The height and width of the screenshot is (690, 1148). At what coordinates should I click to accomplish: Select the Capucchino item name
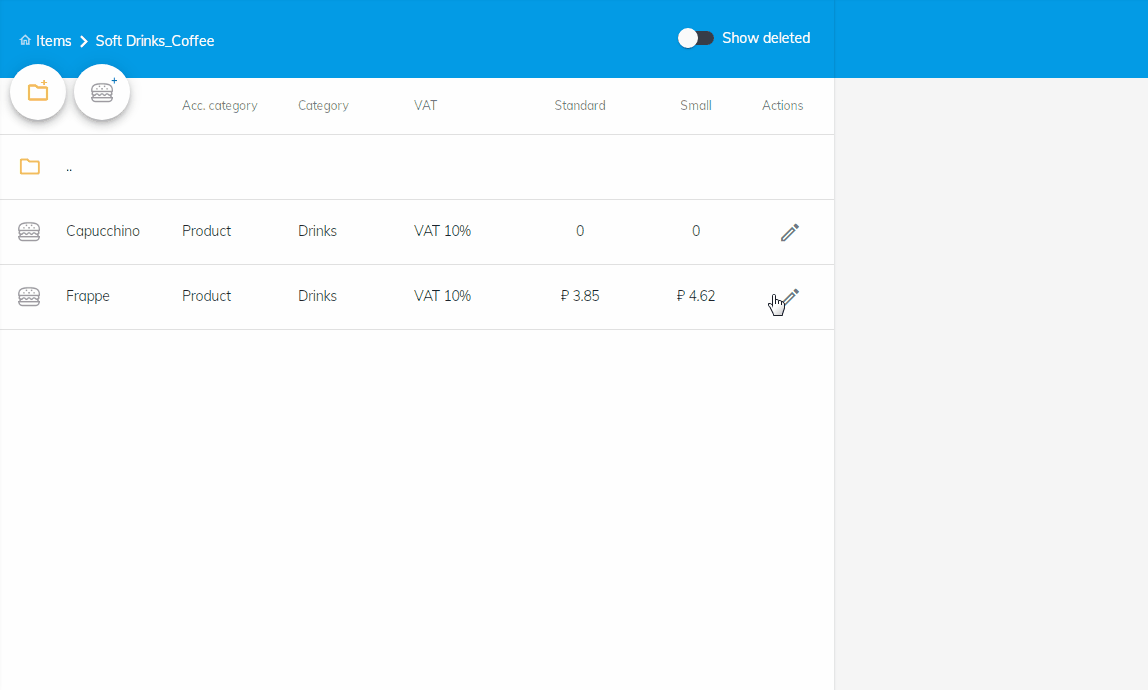[x=103, y=231]
